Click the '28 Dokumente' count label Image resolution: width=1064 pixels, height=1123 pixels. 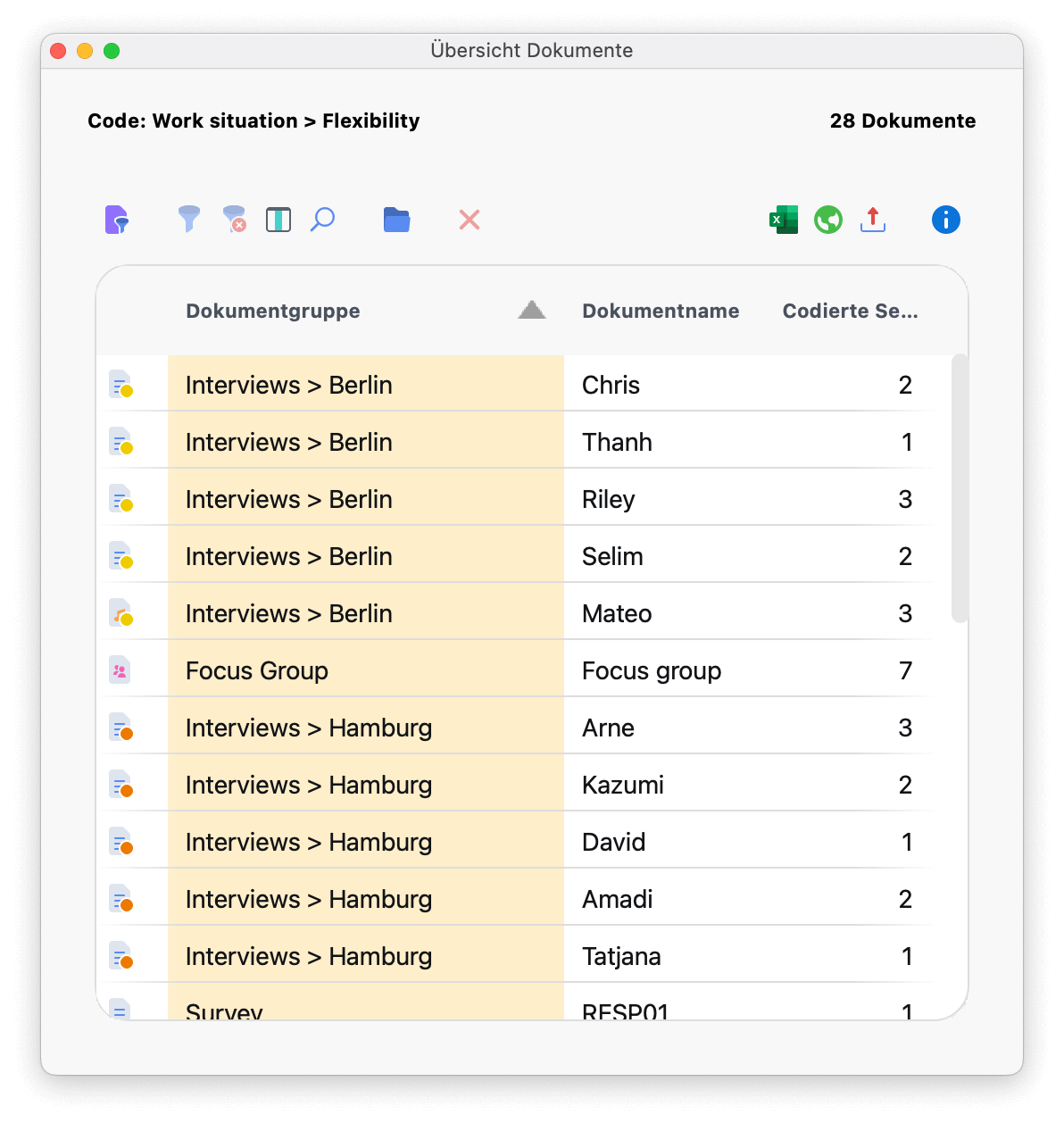[x=902, y=121]
